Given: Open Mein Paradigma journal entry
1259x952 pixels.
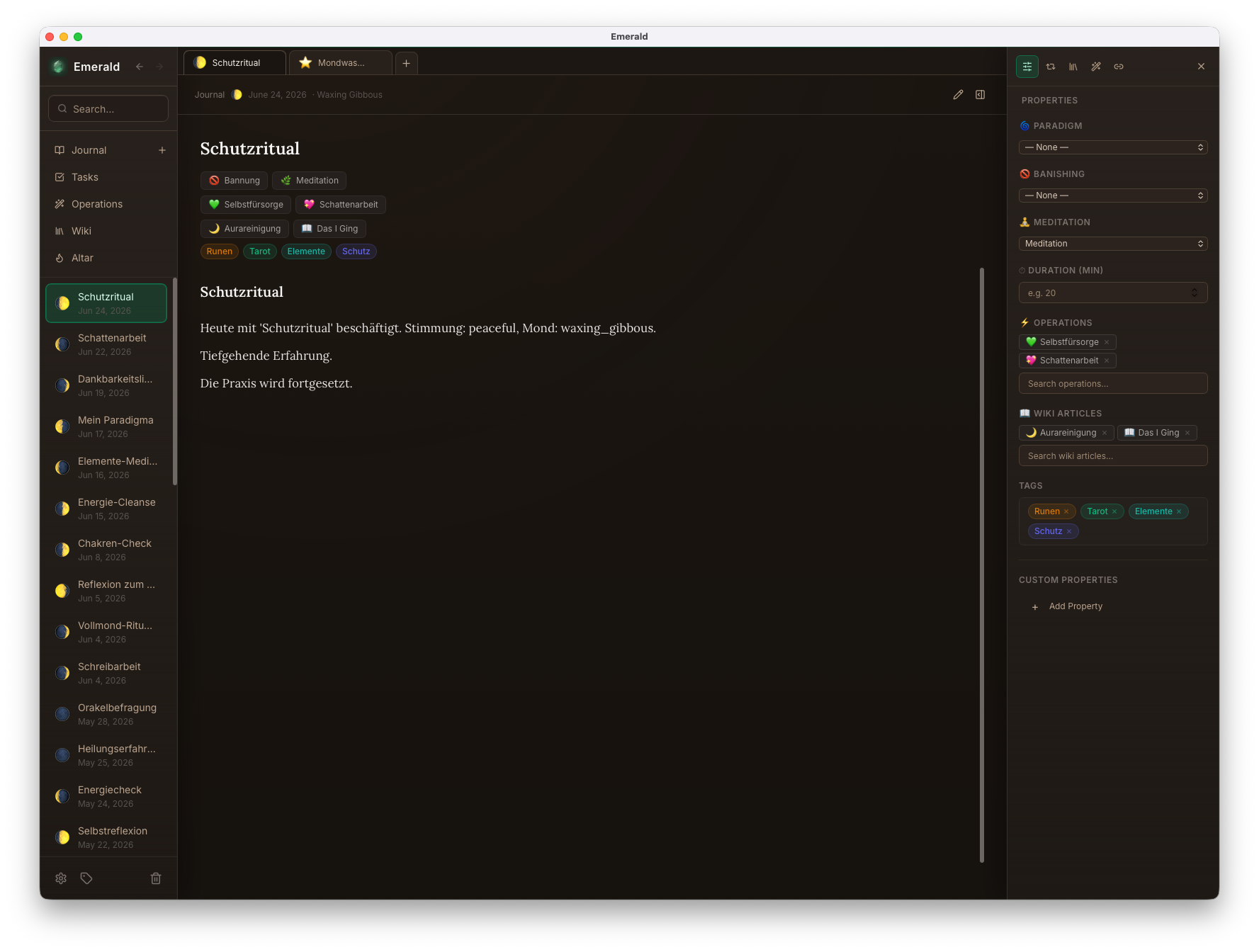Looking at the screenshot, I should coord(106,426).
